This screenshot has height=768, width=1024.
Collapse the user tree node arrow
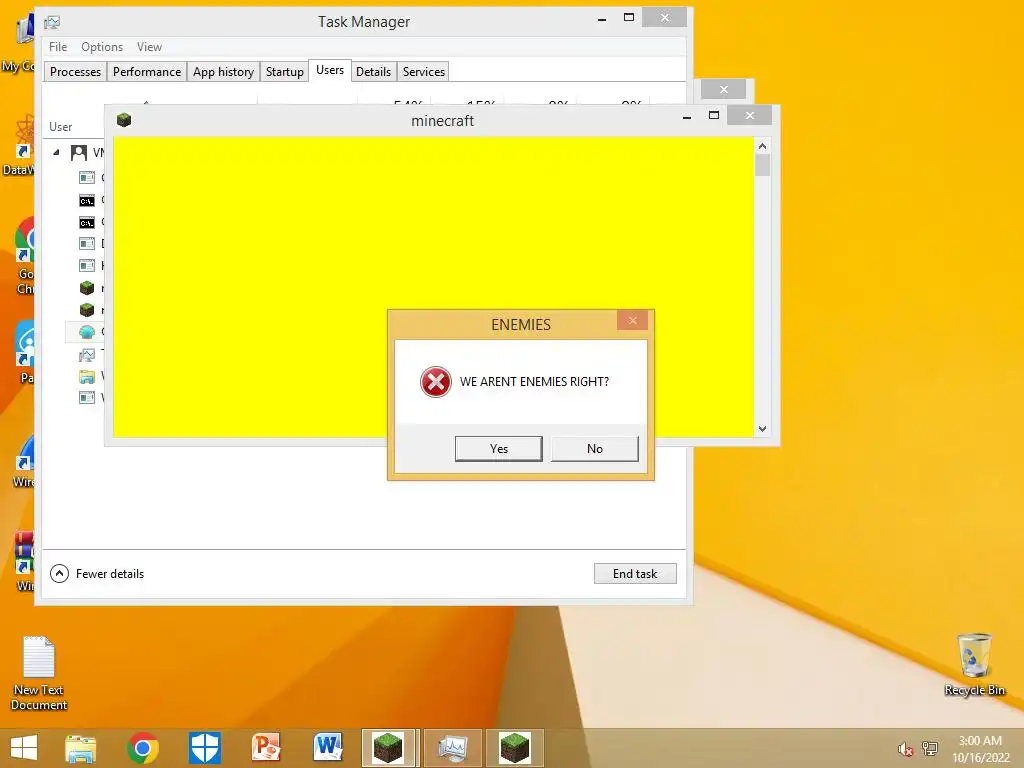[x=56, y=153]
